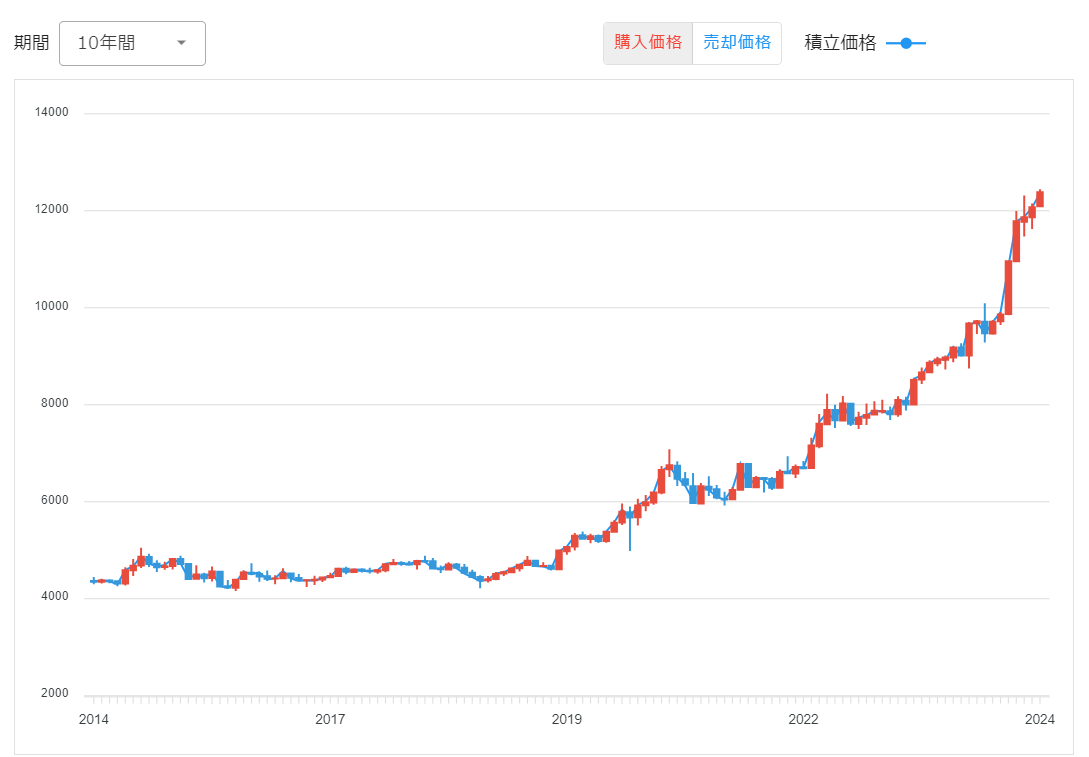
Task: Click the 2019 label on the x-axis
Action: [566, 719]
